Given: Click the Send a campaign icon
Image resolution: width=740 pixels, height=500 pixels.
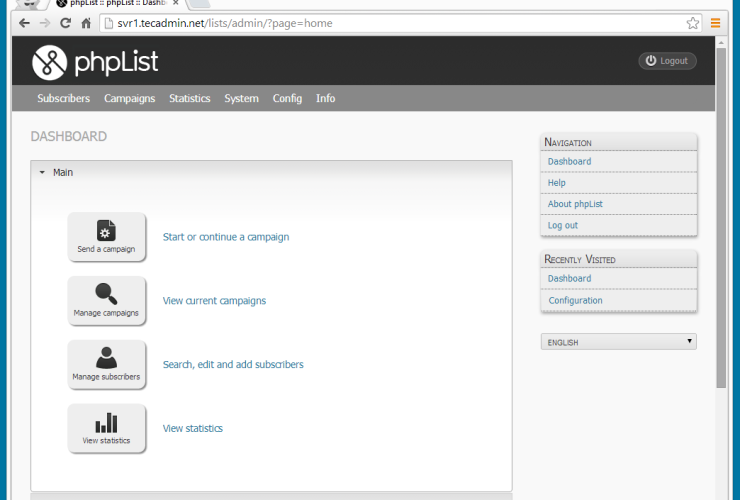Looking at the screenshot, I should (x=106, y=231).
